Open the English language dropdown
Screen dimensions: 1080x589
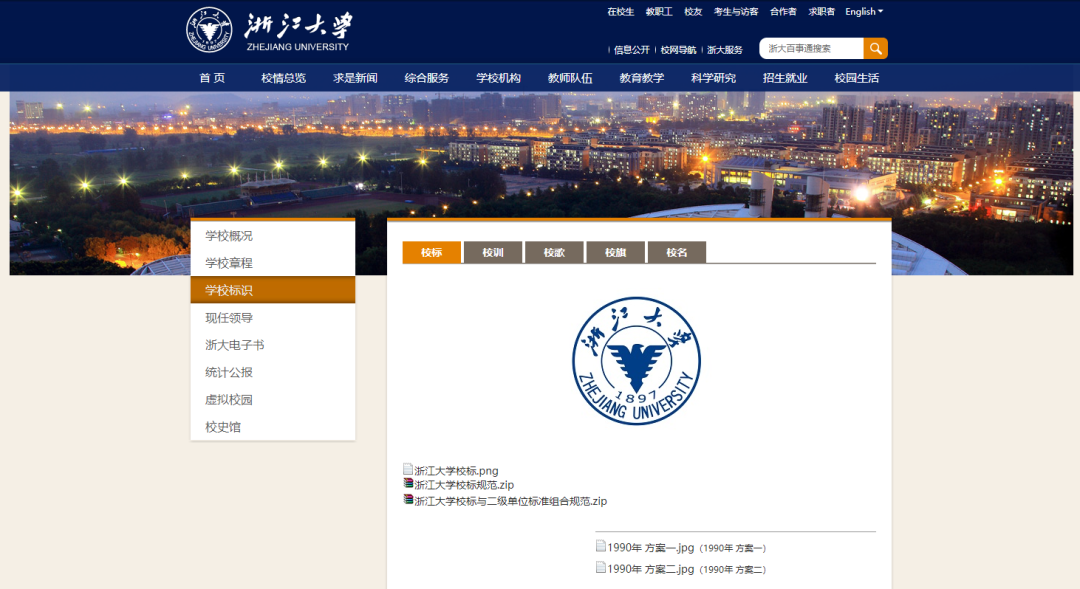(864, 12)
